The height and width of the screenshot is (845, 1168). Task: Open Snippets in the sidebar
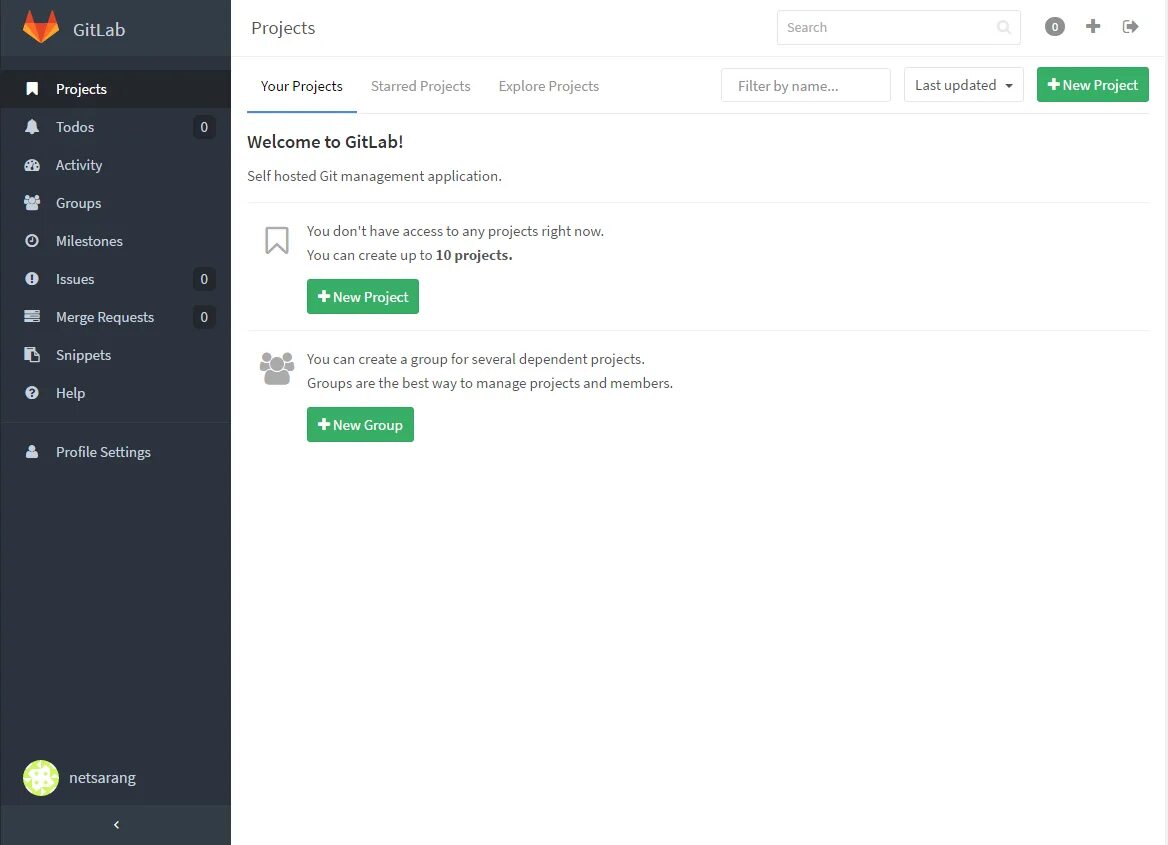coord(115,355)
